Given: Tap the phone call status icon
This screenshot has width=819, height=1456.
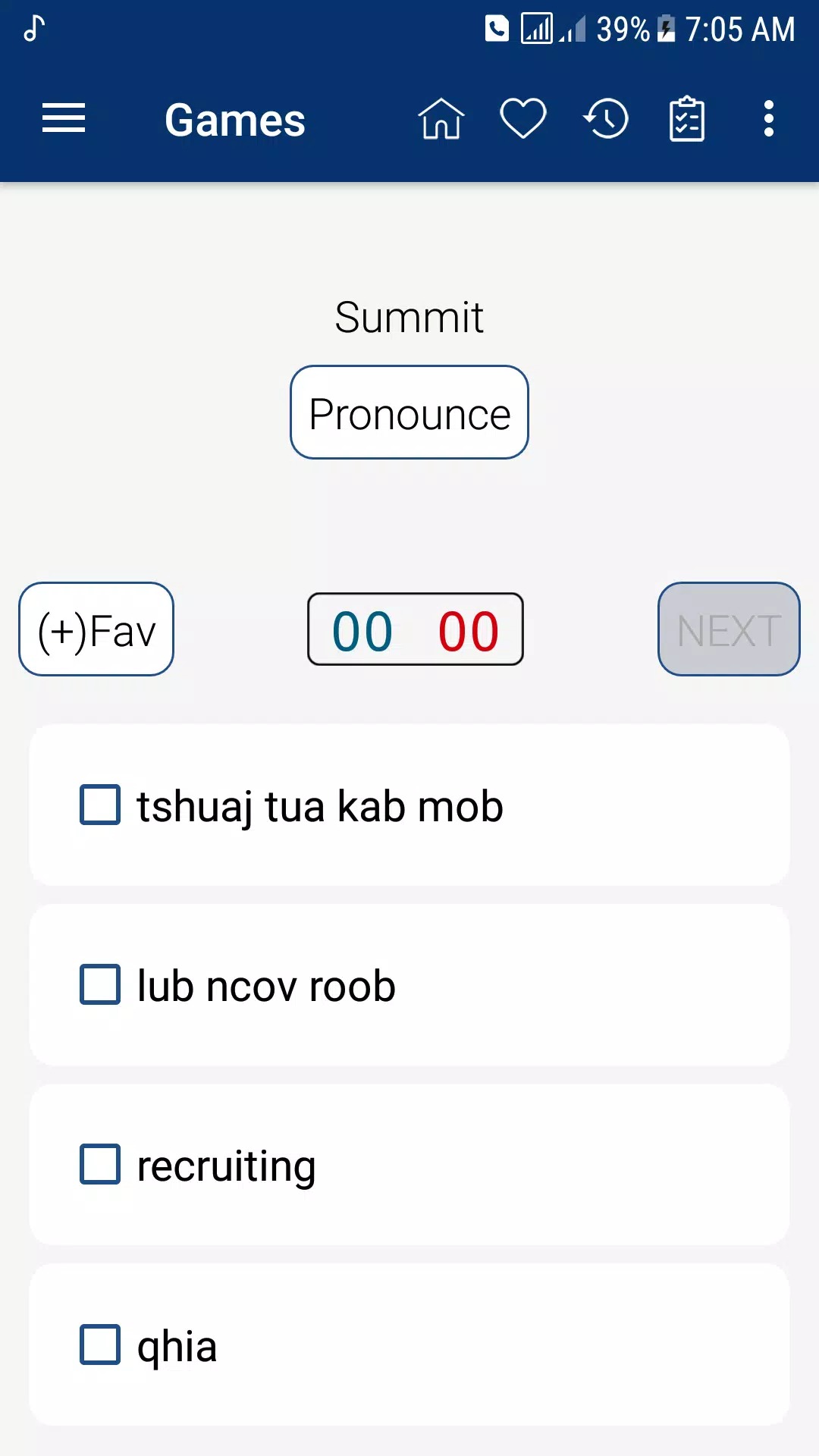Looking at the screenshot, I should click(x=497, y=29).
